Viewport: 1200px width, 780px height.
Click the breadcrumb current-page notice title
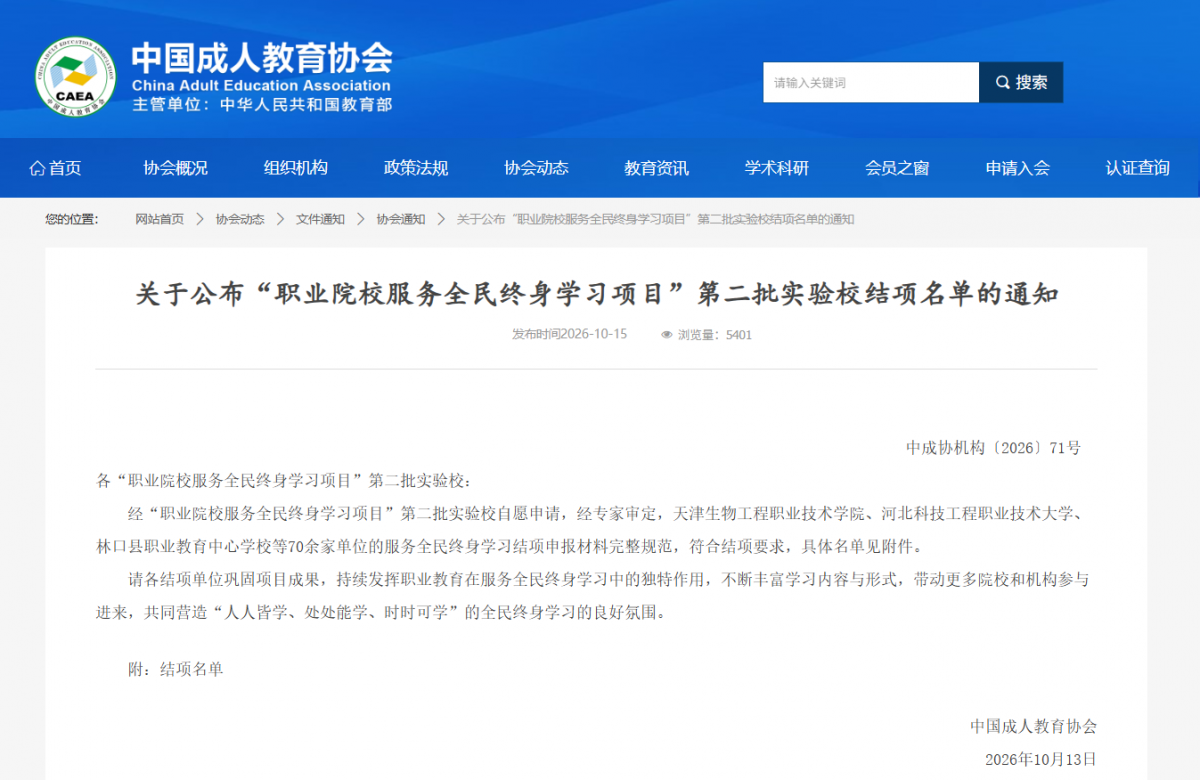coord(655,219)
